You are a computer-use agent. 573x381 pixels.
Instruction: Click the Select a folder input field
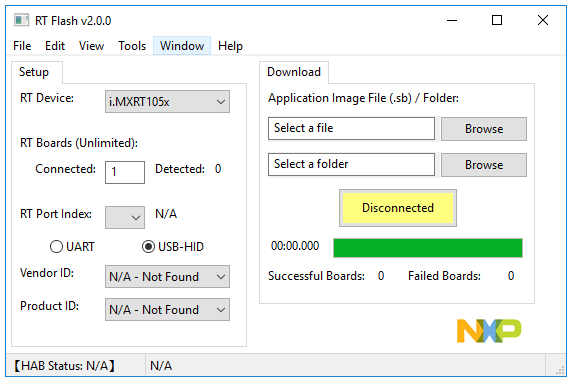(x=351, y=164)
